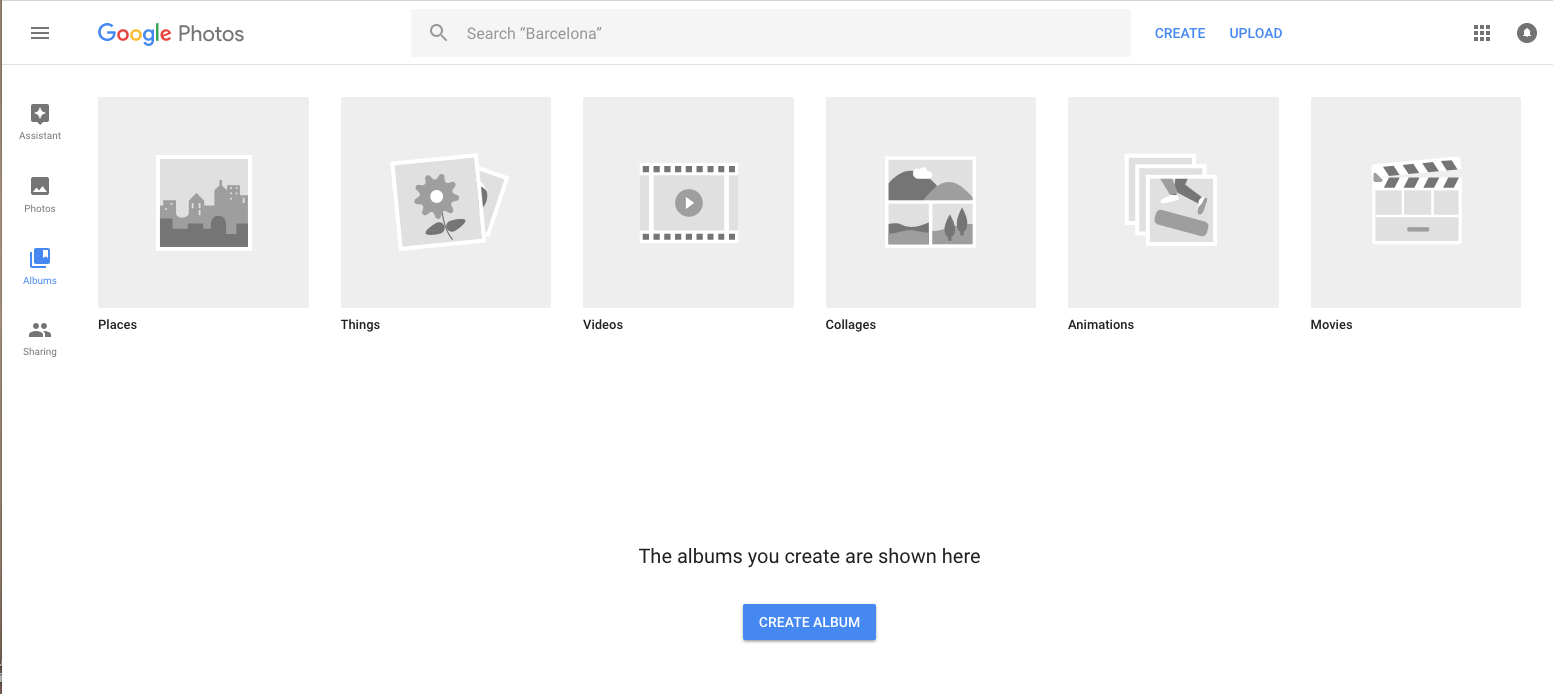This screenshot has height=694, width=1553.
Task: Open the Videos album thumbnail
Action: coord(688,202)
